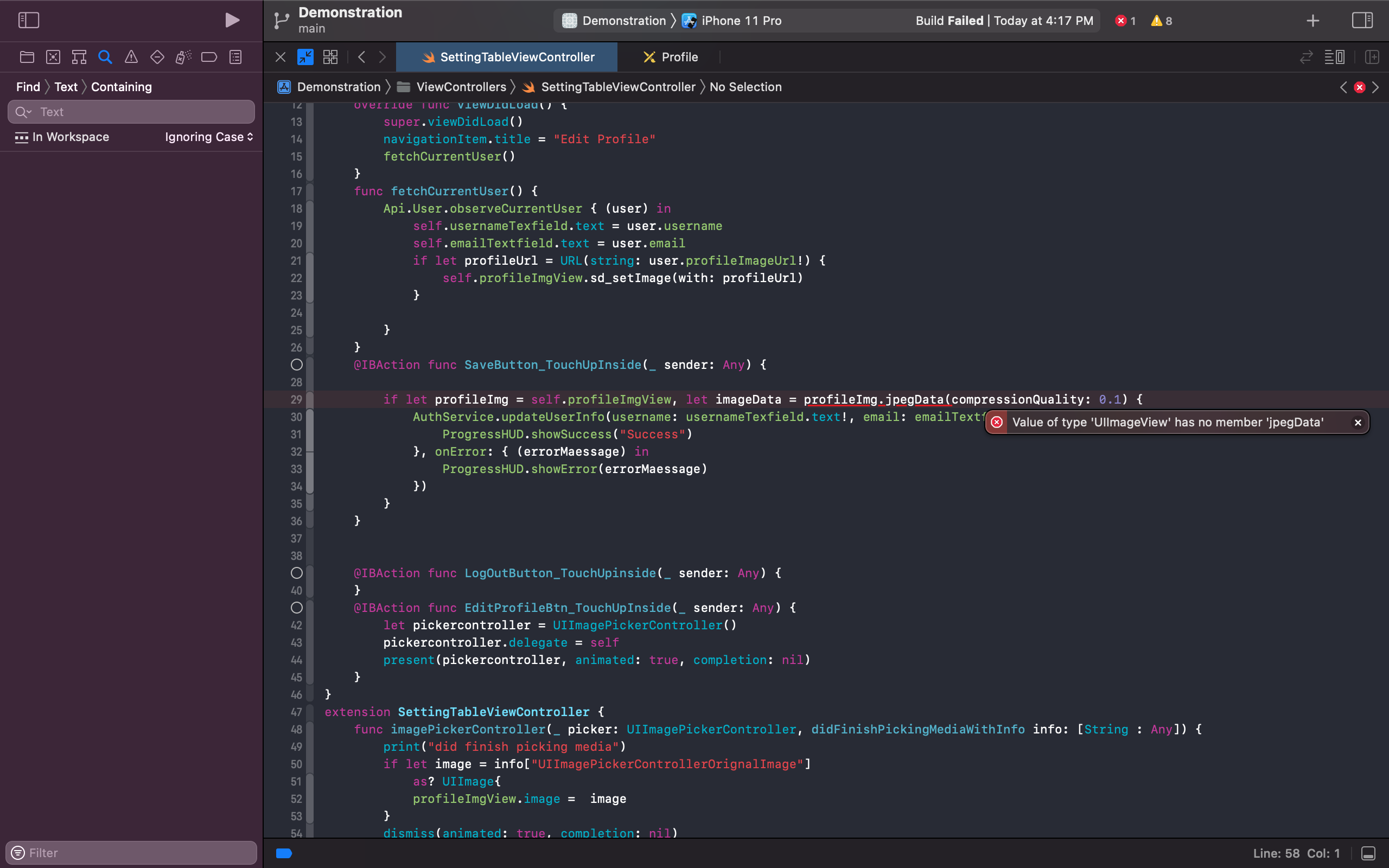Click SaveButton IBAction connection circle
This screenshot has height=868, width=1389.
click(x=297, y=365)
